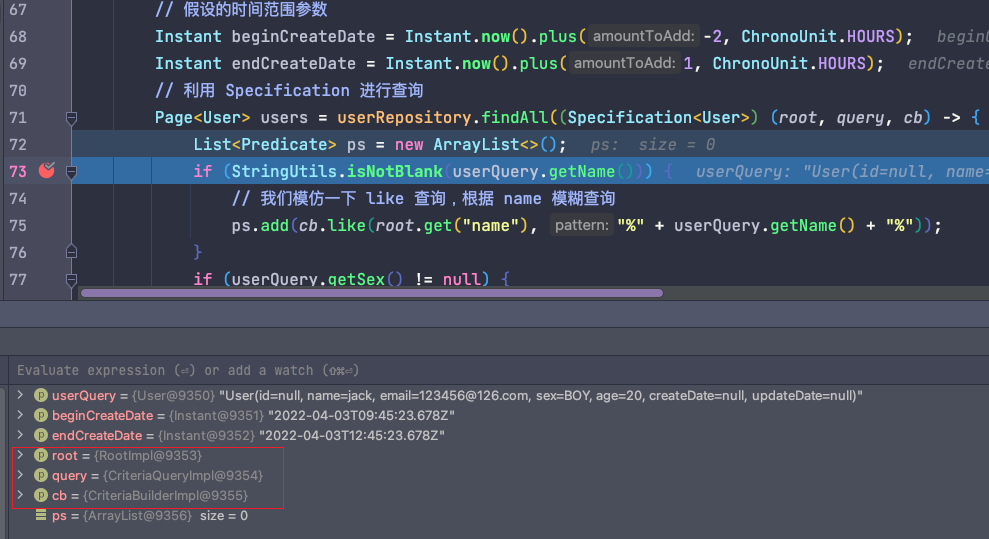Viewport: 989px width, 539px height.
Task: Click line number 68 in the gutter
Action: point(18,37)
